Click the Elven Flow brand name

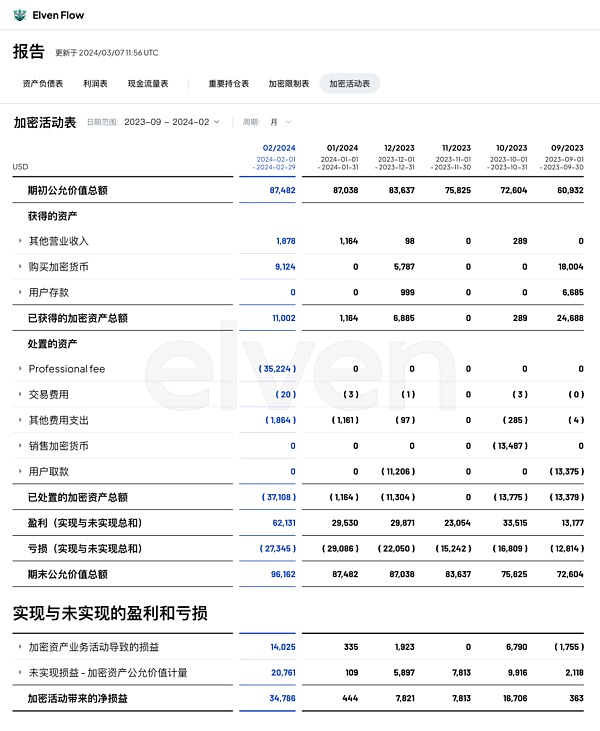tap(58, 15)
